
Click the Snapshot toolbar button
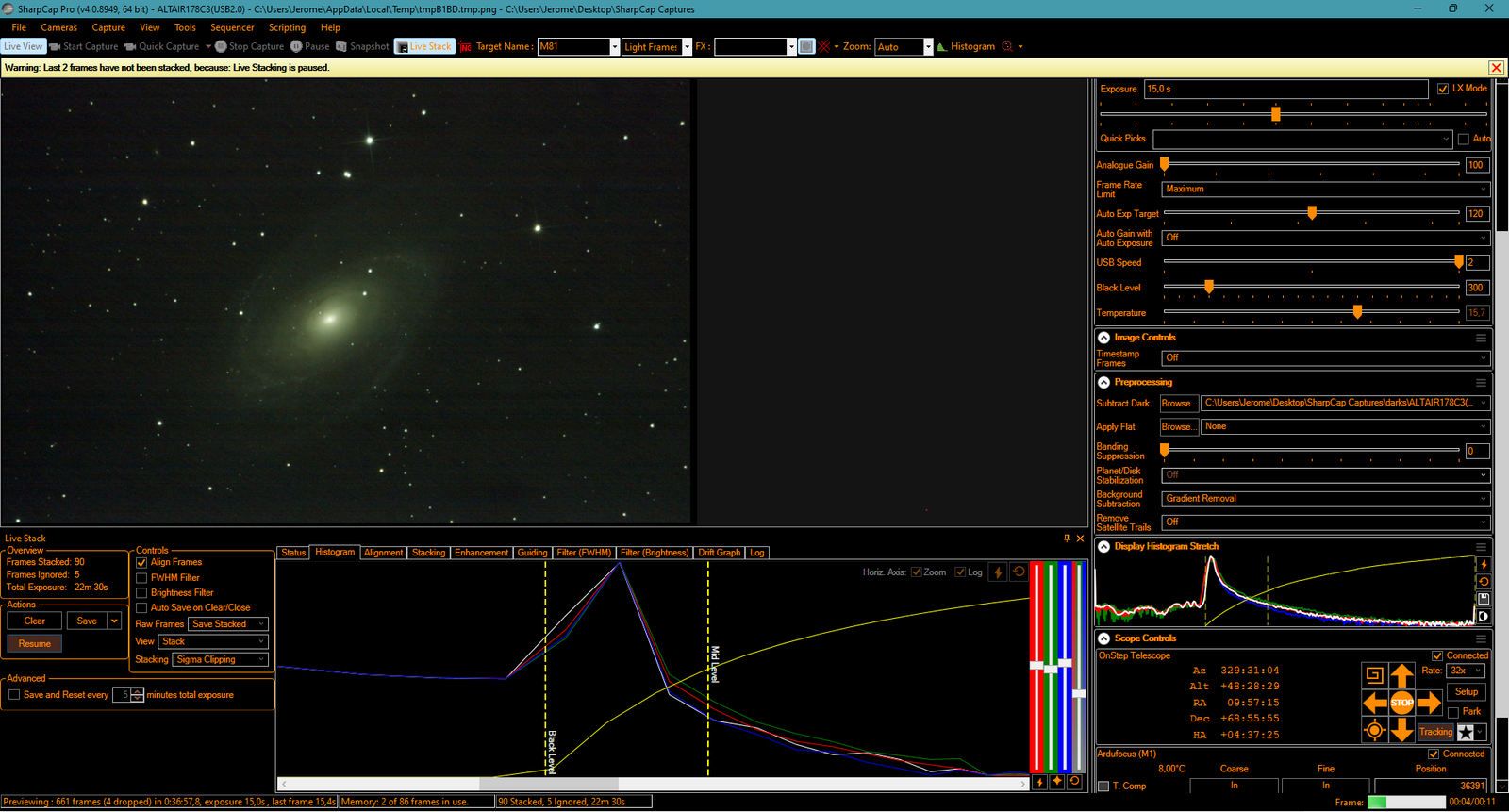coord(362,46)
